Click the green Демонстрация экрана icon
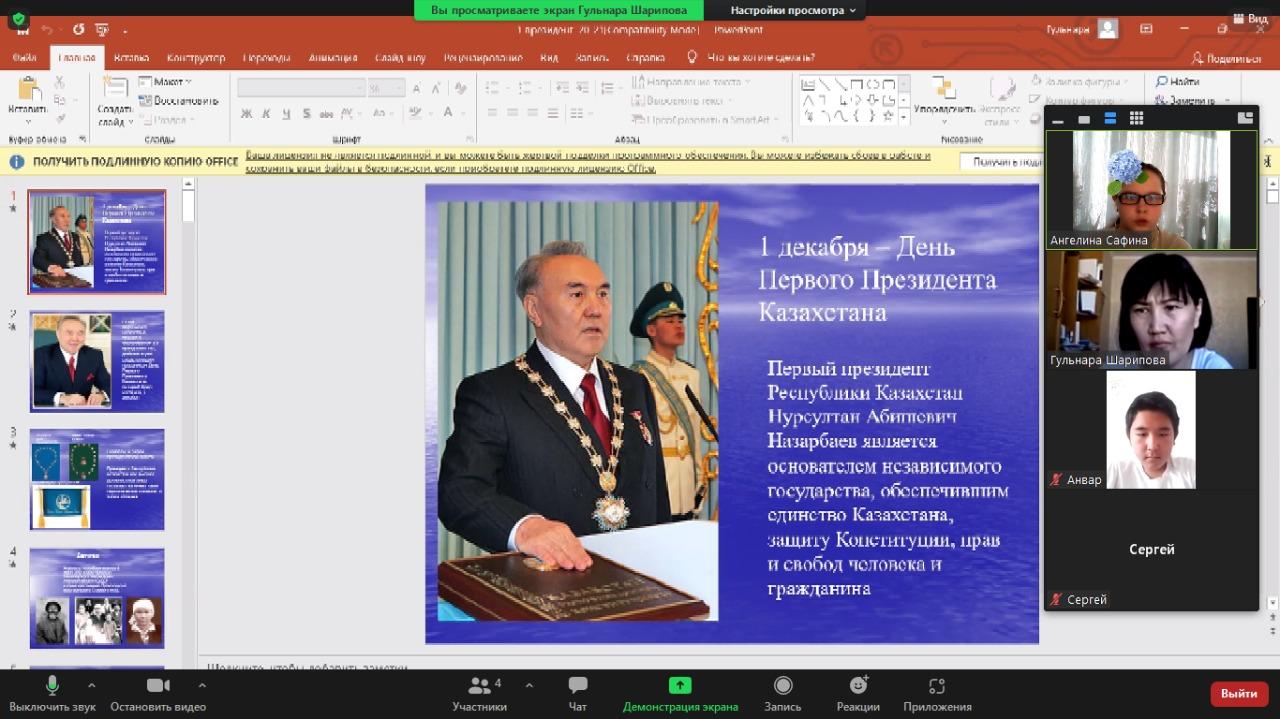 coord(680,685)
